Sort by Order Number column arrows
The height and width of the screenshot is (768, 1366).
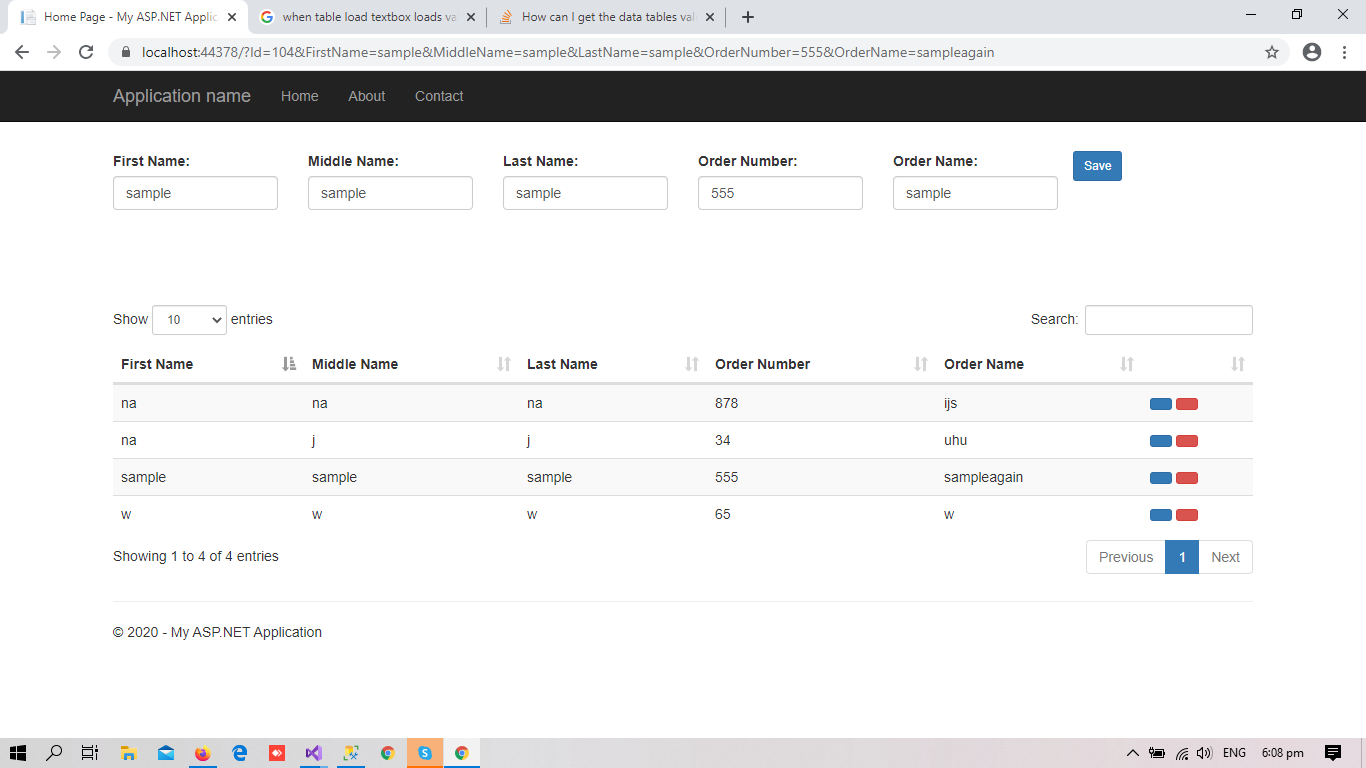921,364
